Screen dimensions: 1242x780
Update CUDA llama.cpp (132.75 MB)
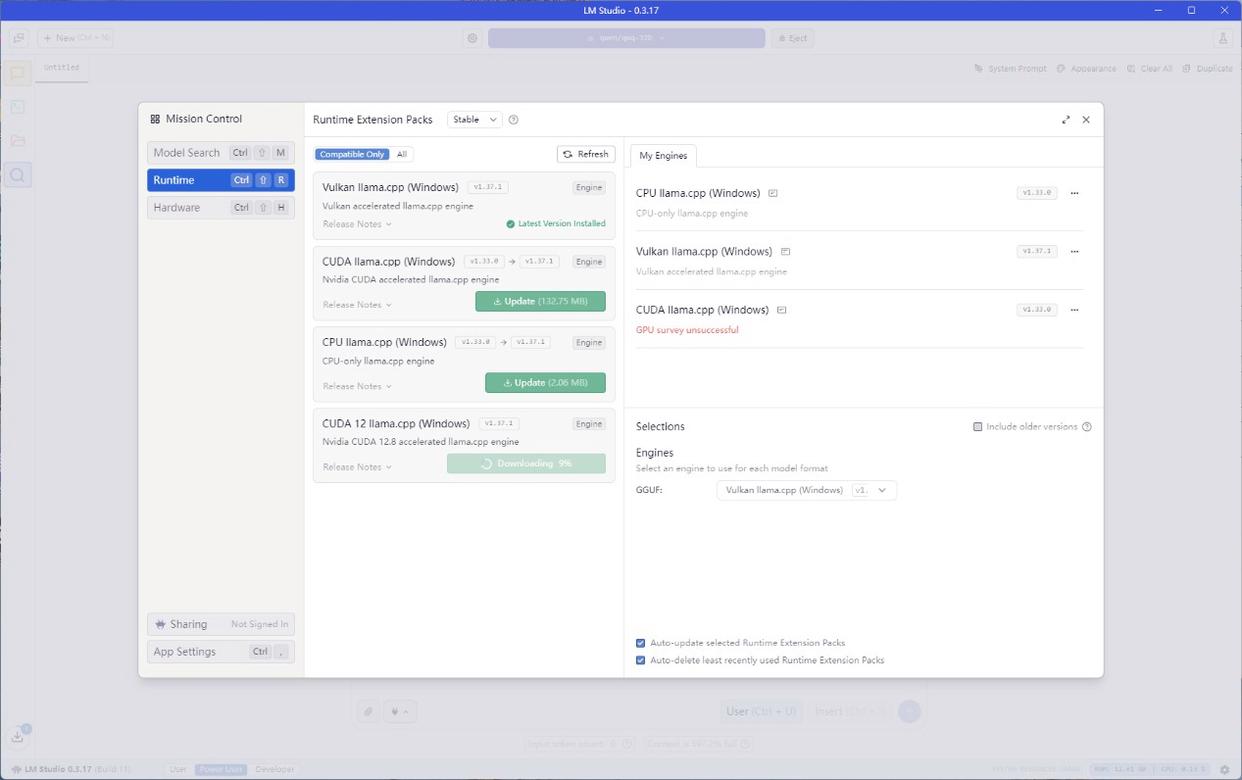pos(540,301)
